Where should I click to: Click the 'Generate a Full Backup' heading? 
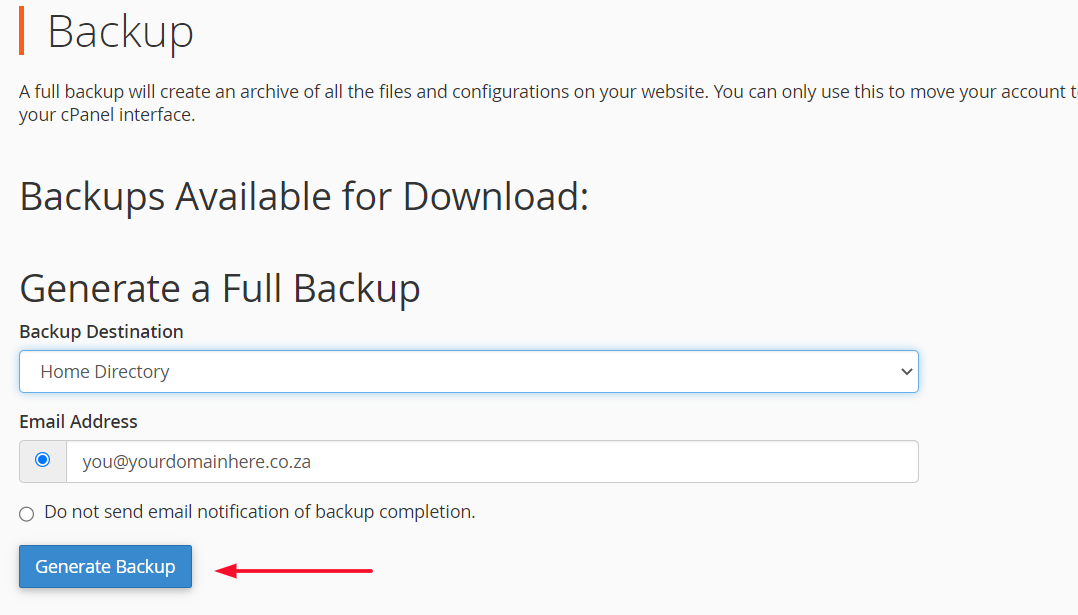point(220,288)
